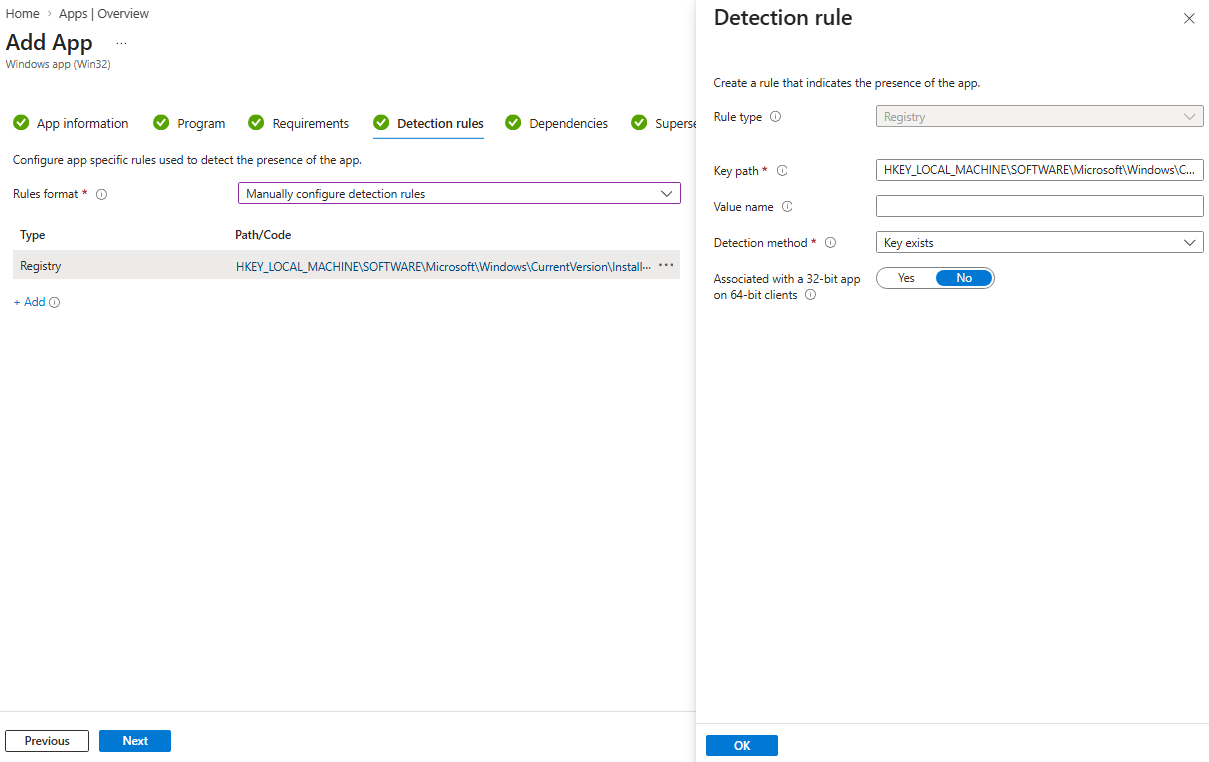Click the Key path info icon
This screenshot has height=762, width=1209.
coord(782,171)
